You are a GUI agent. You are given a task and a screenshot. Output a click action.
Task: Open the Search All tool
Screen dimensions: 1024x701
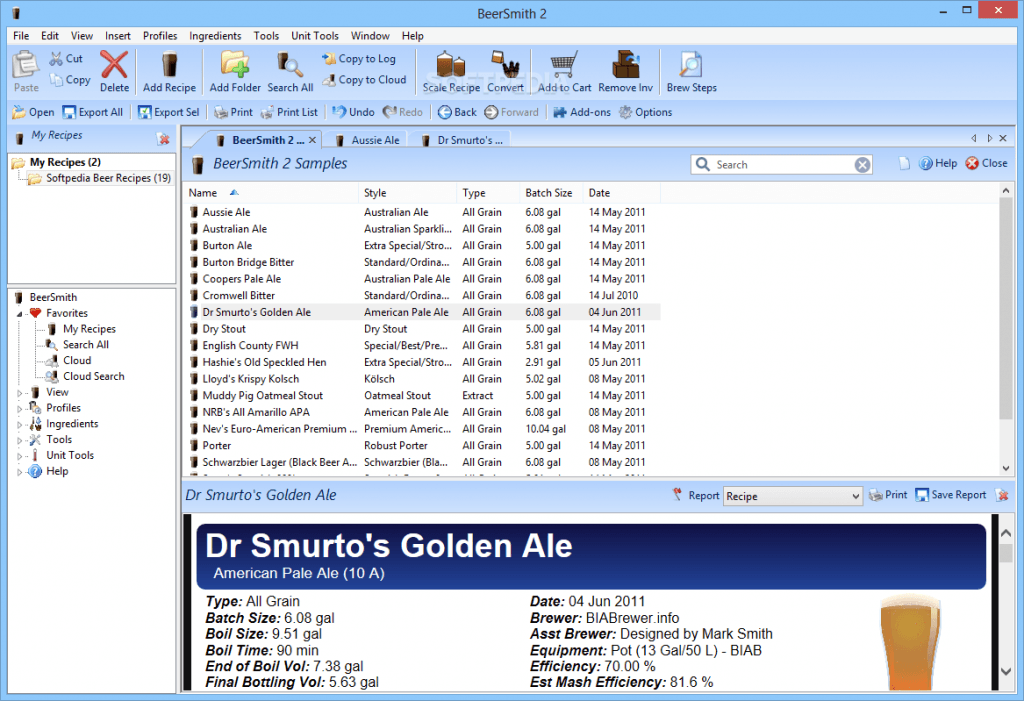289,70
